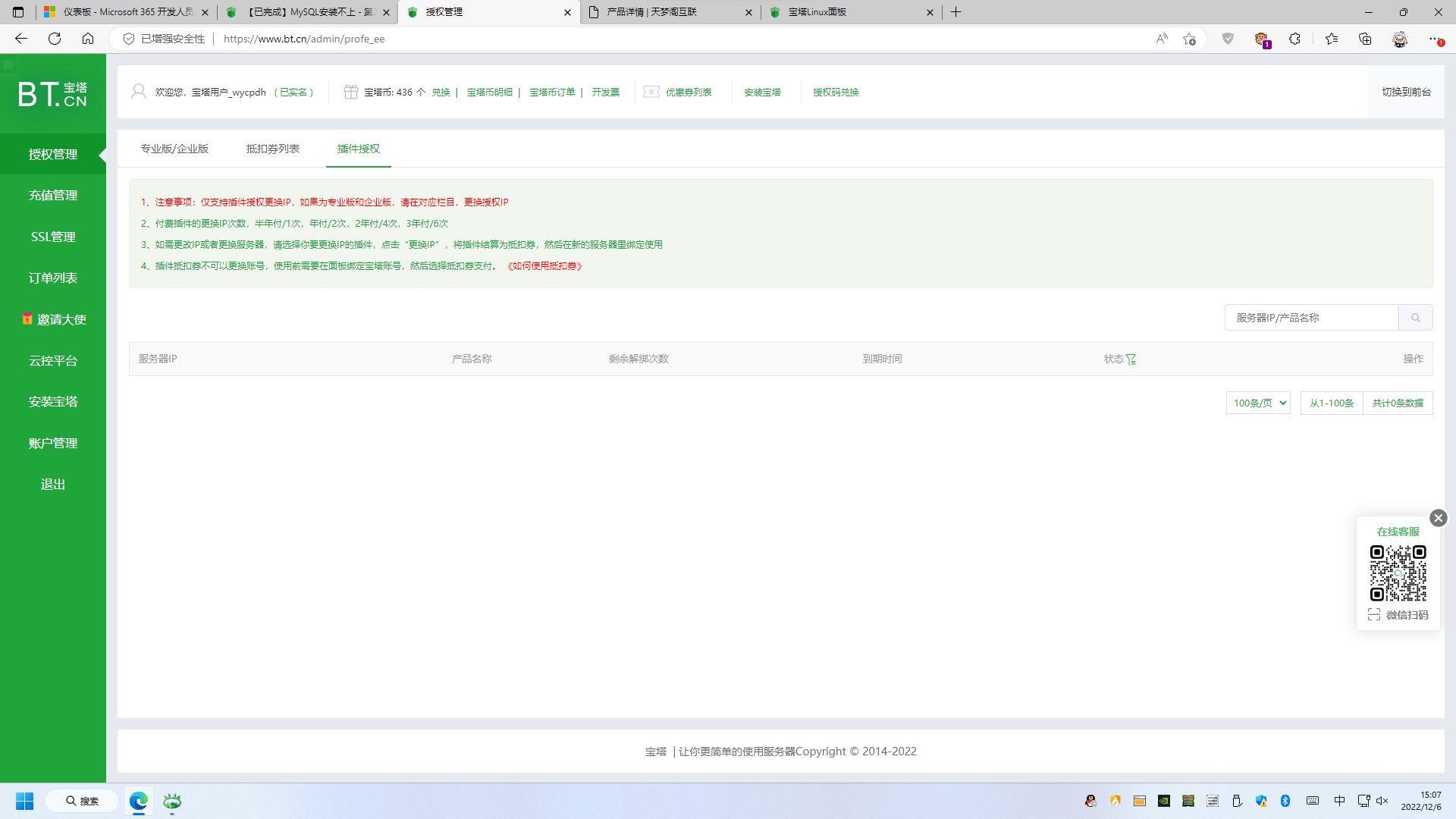This screenshot has height=819, width=1456.
Task: Click the search magnifier button
Action: point(1415,318)
